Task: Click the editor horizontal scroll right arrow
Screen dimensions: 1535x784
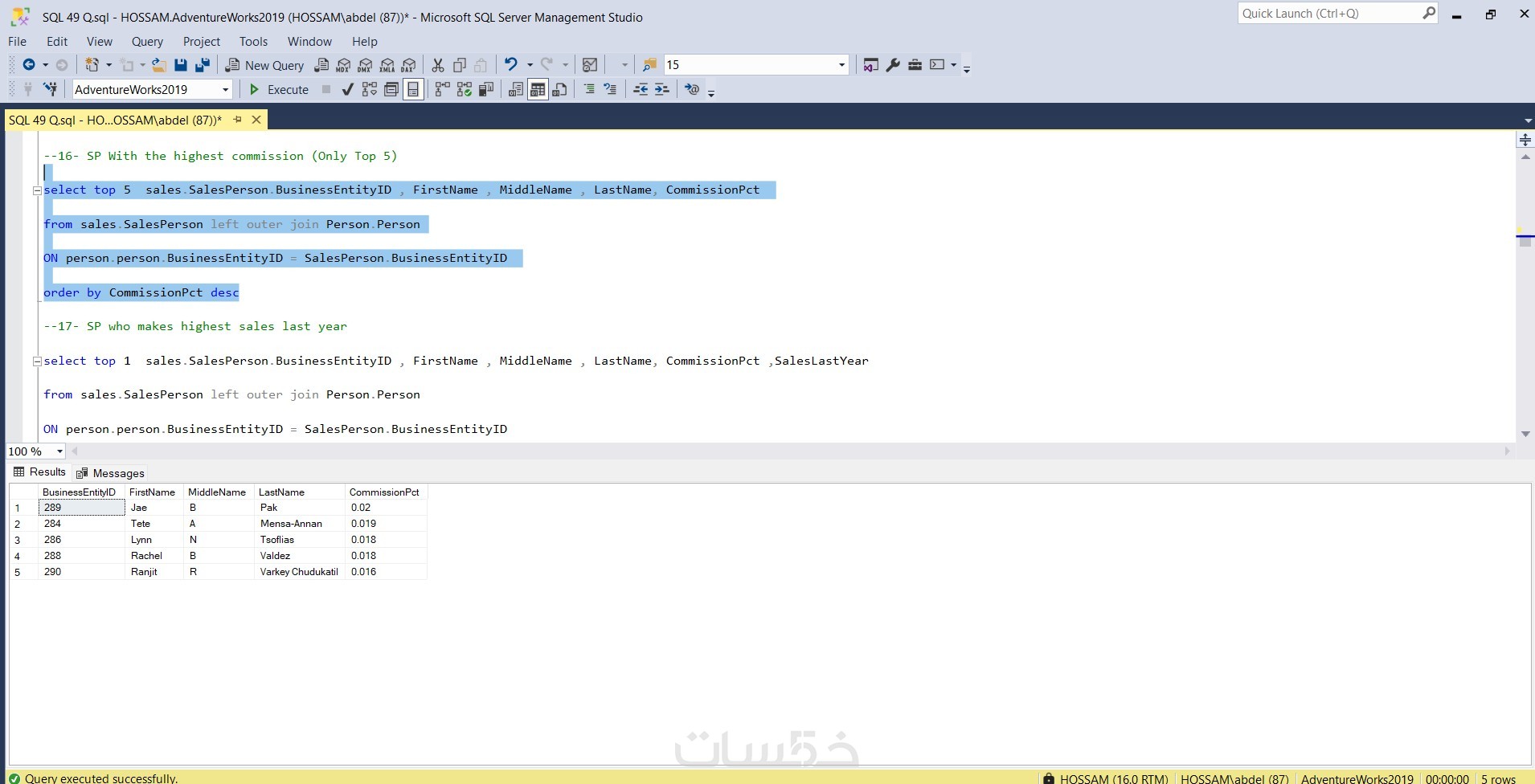Action: (1507, 451)
